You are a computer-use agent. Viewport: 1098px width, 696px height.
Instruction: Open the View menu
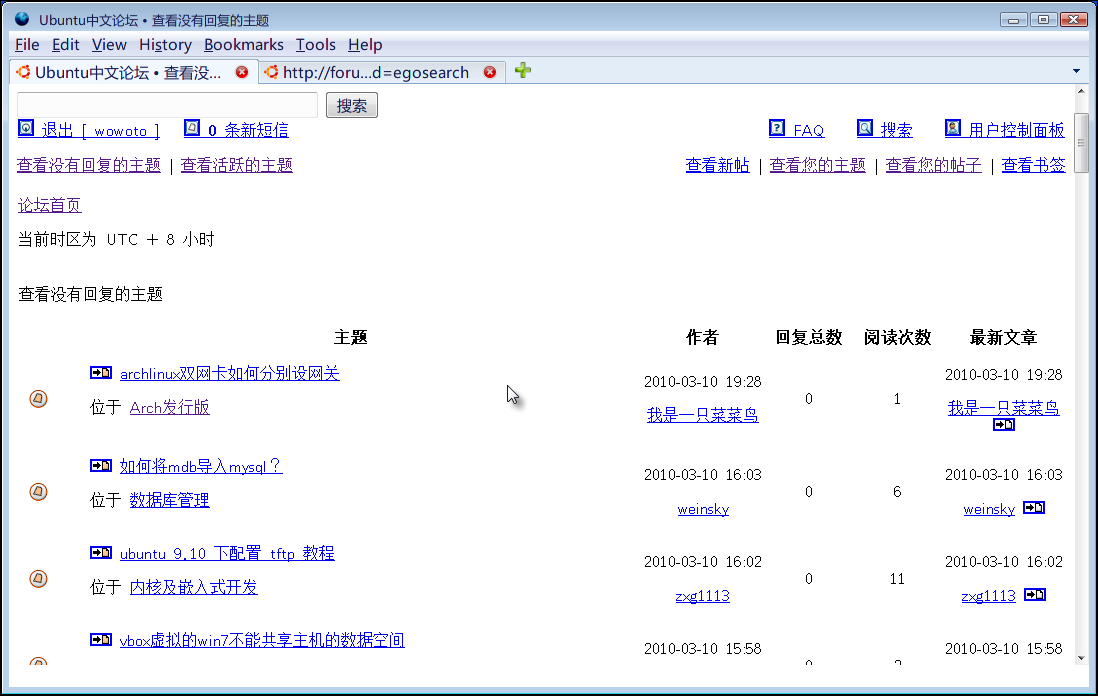point(109,45)
